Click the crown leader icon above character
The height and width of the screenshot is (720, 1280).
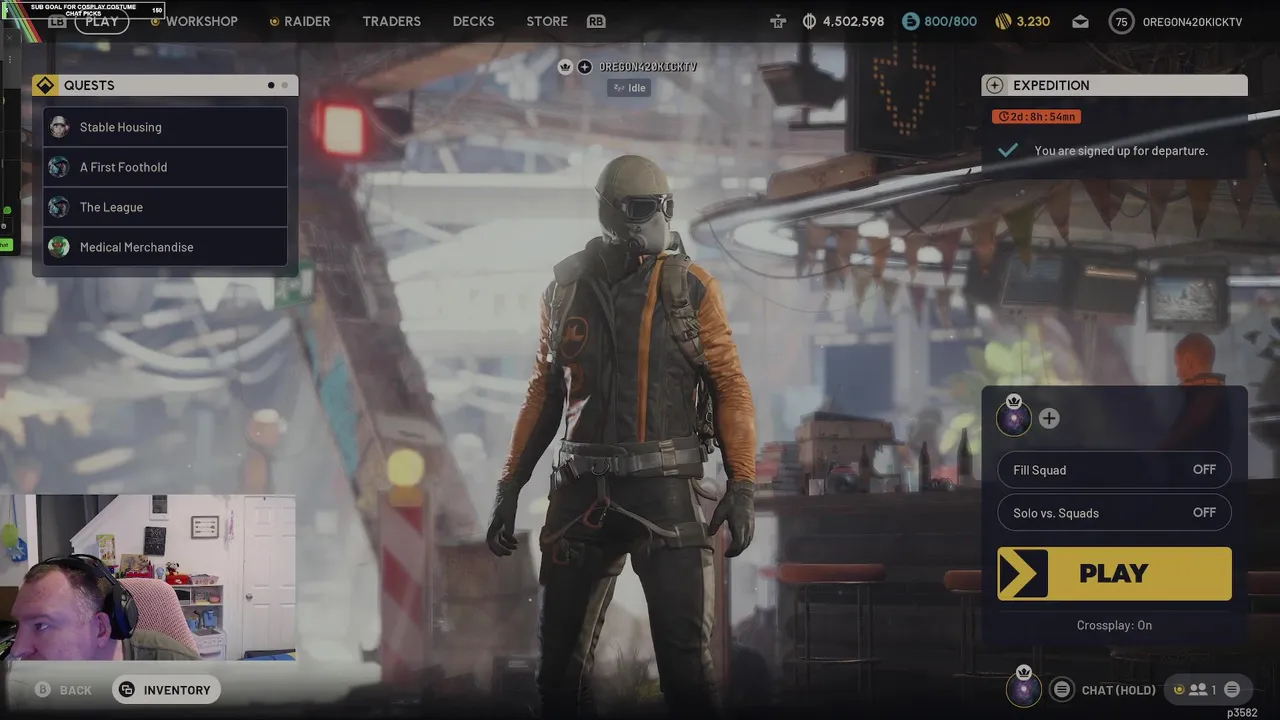565,67
